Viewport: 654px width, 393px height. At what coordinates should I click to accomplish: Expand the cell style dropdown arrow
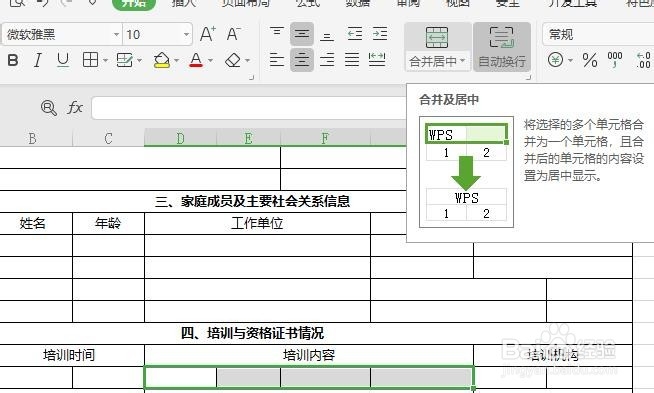139,61
